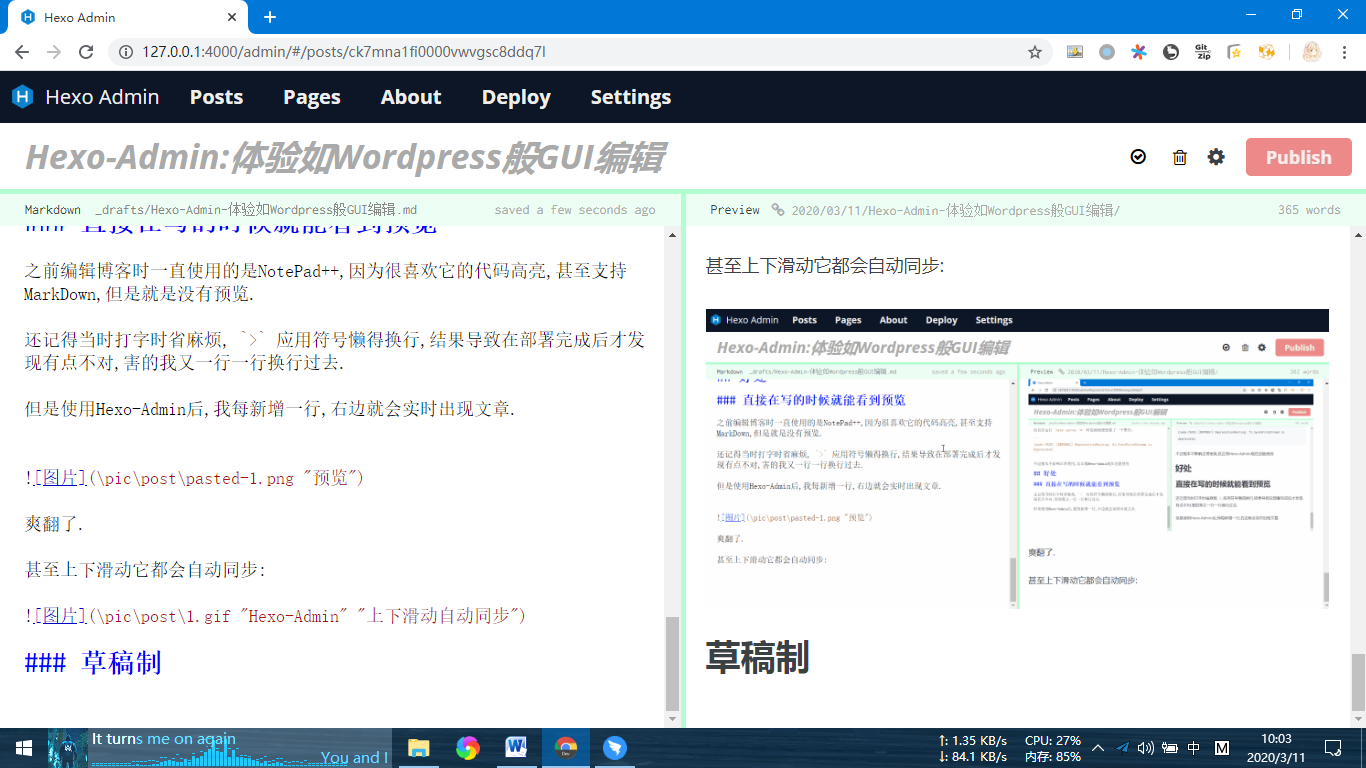Toggle the 中 input language indicator

pos(1195,748)
